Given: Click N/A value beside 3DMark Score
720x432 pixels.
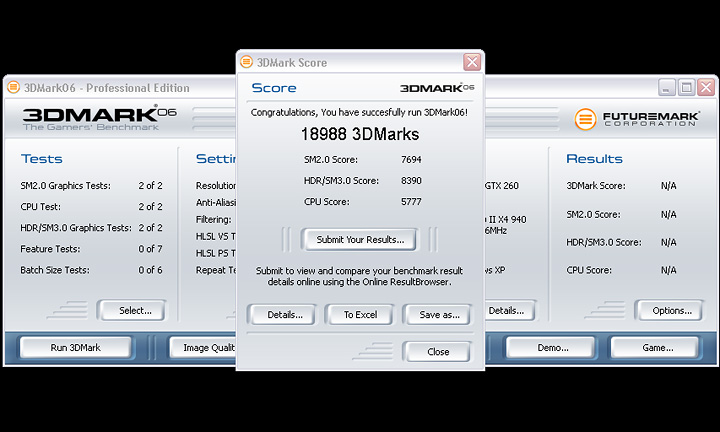Looking at the screenshot, I should [x=669, y=185].
